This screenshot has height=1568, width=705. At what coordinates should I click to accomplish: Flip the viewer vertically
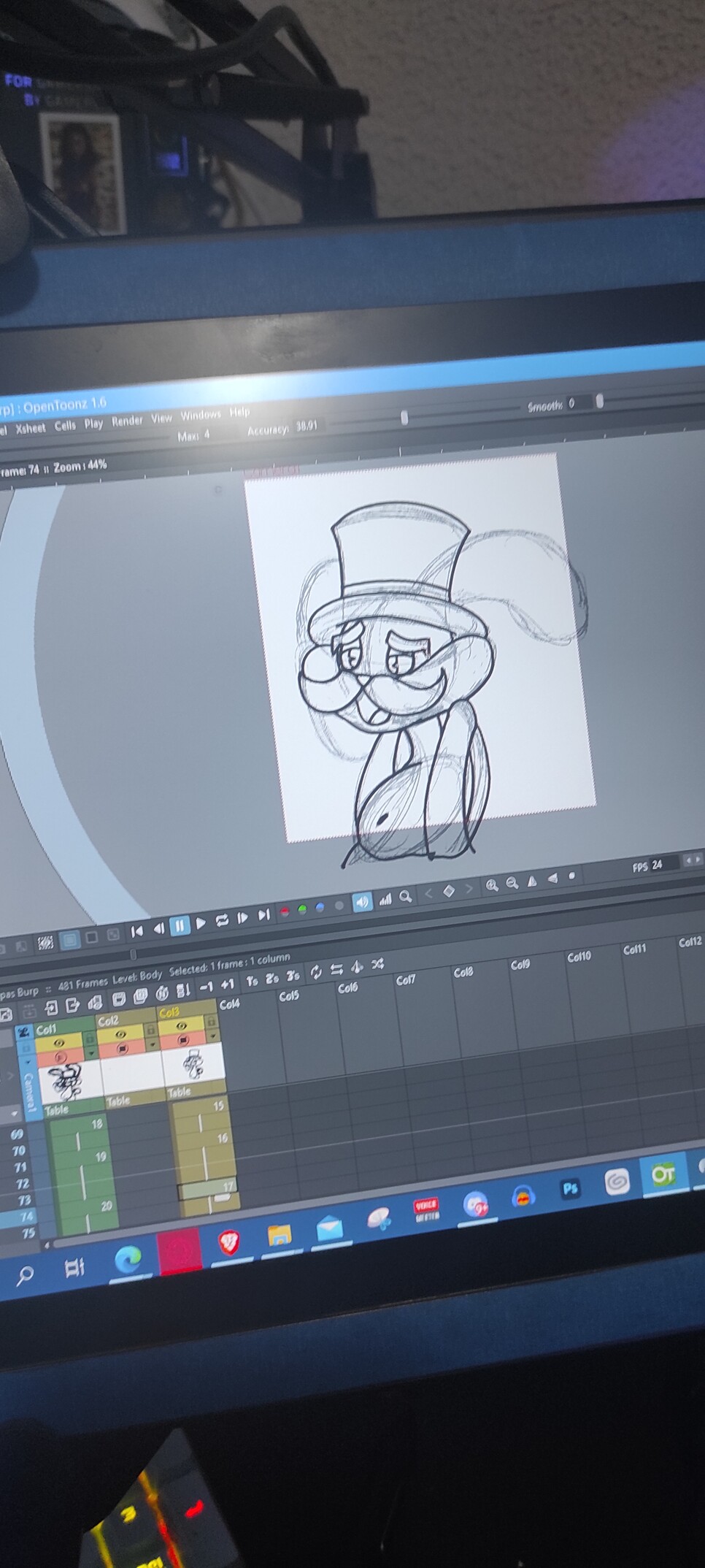coord(552,879)
